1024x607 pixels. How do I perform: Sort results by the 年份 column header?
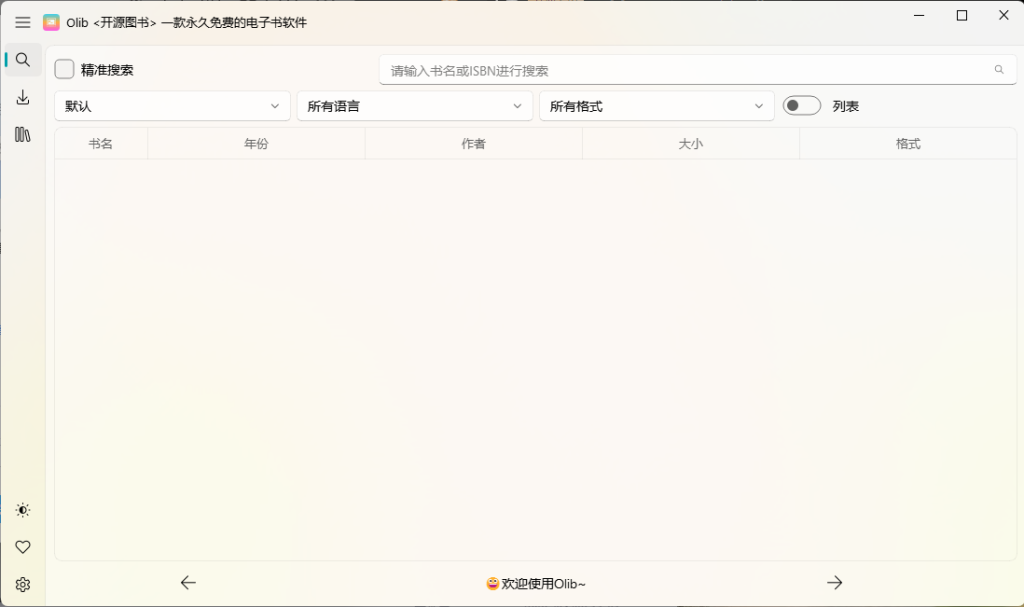click(256, 143)
